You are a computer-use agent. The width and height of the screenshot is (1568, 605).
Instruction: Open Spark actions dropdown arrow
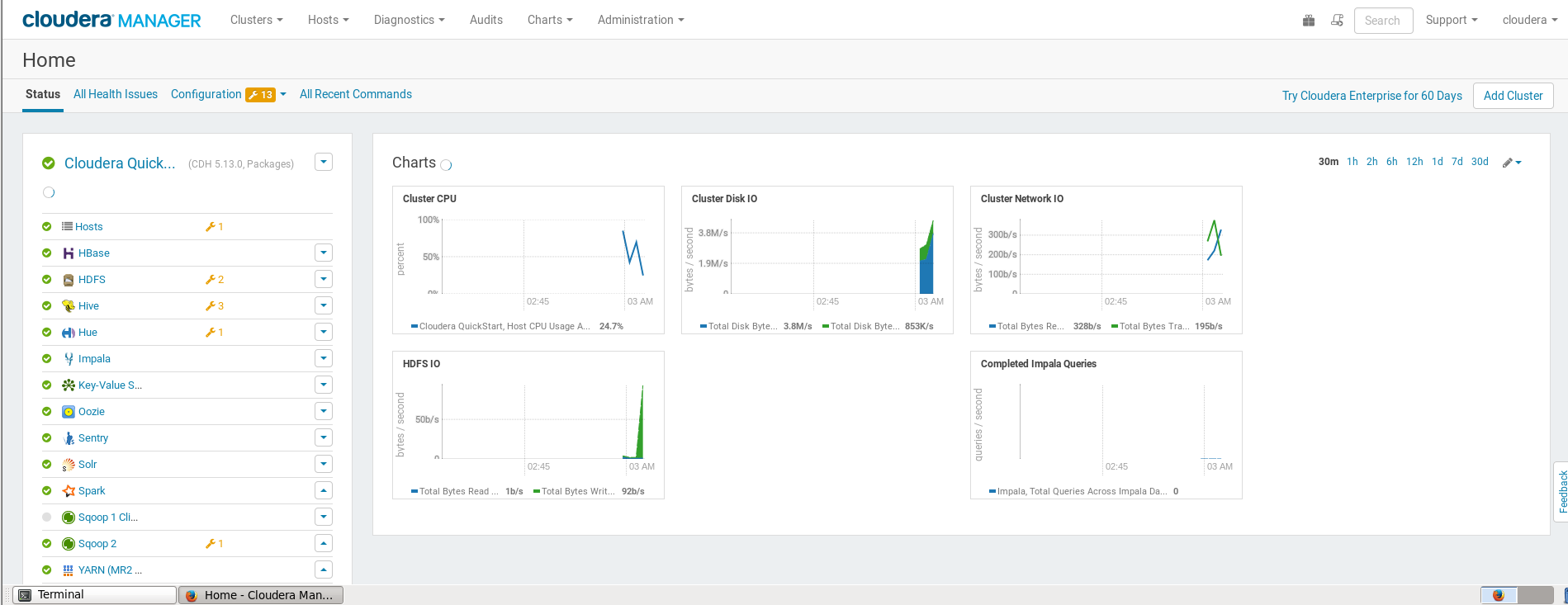pos(324,490)
